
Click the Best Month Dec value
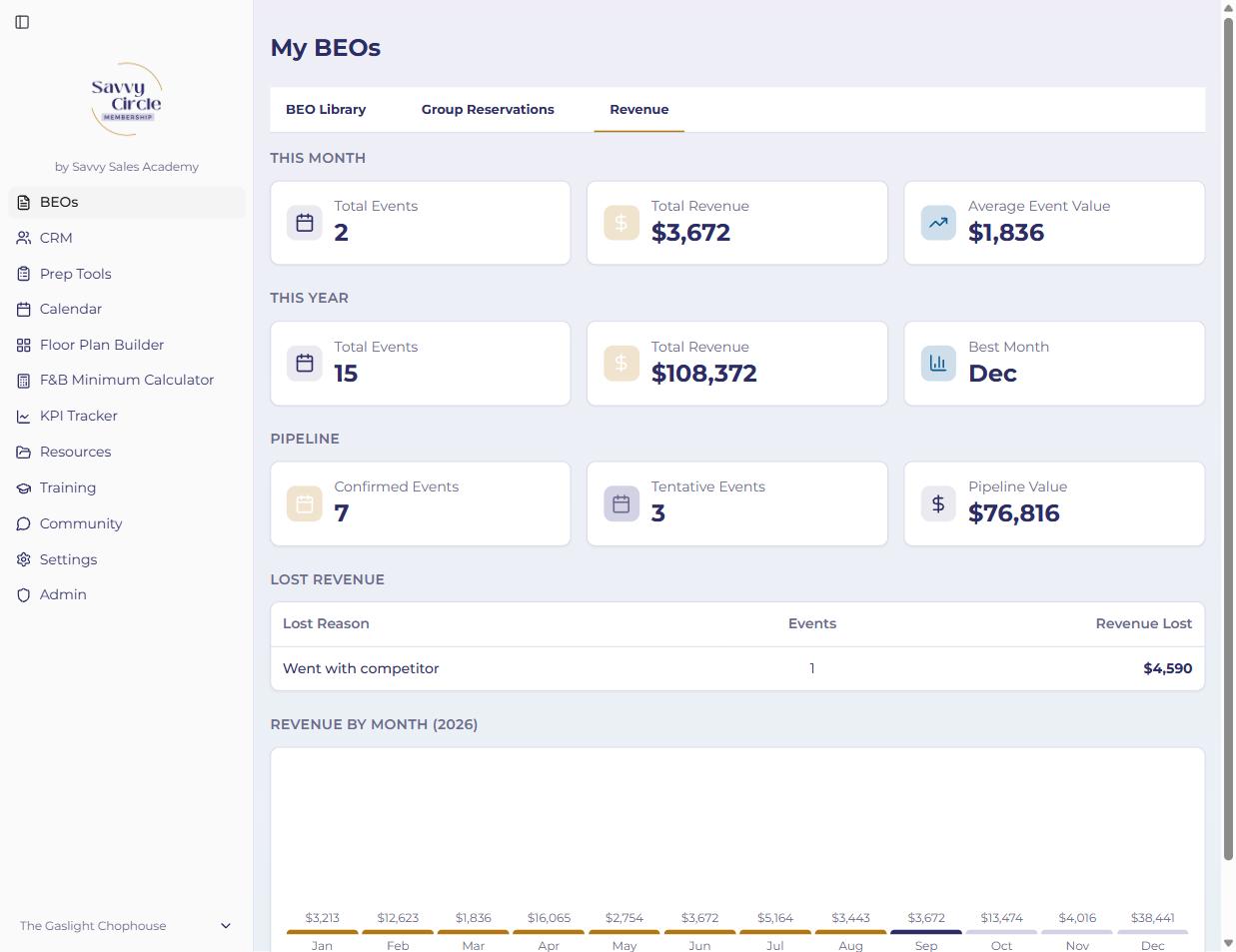pyautogui.click(x=992, y=374)
